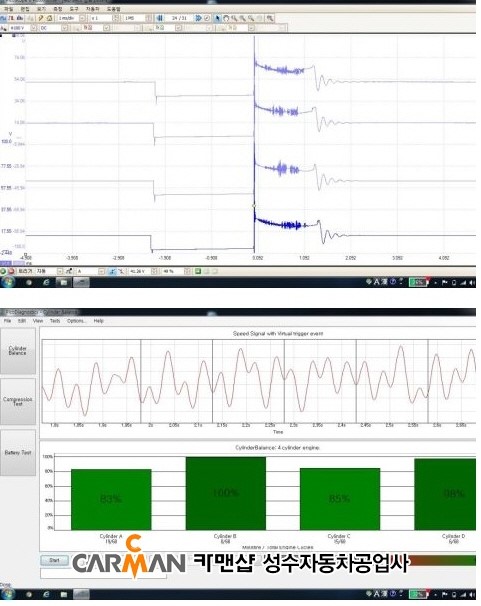Go to previous waveform buffer arrow
Screen dimensions: 481x606
click(x=160, y=18)
